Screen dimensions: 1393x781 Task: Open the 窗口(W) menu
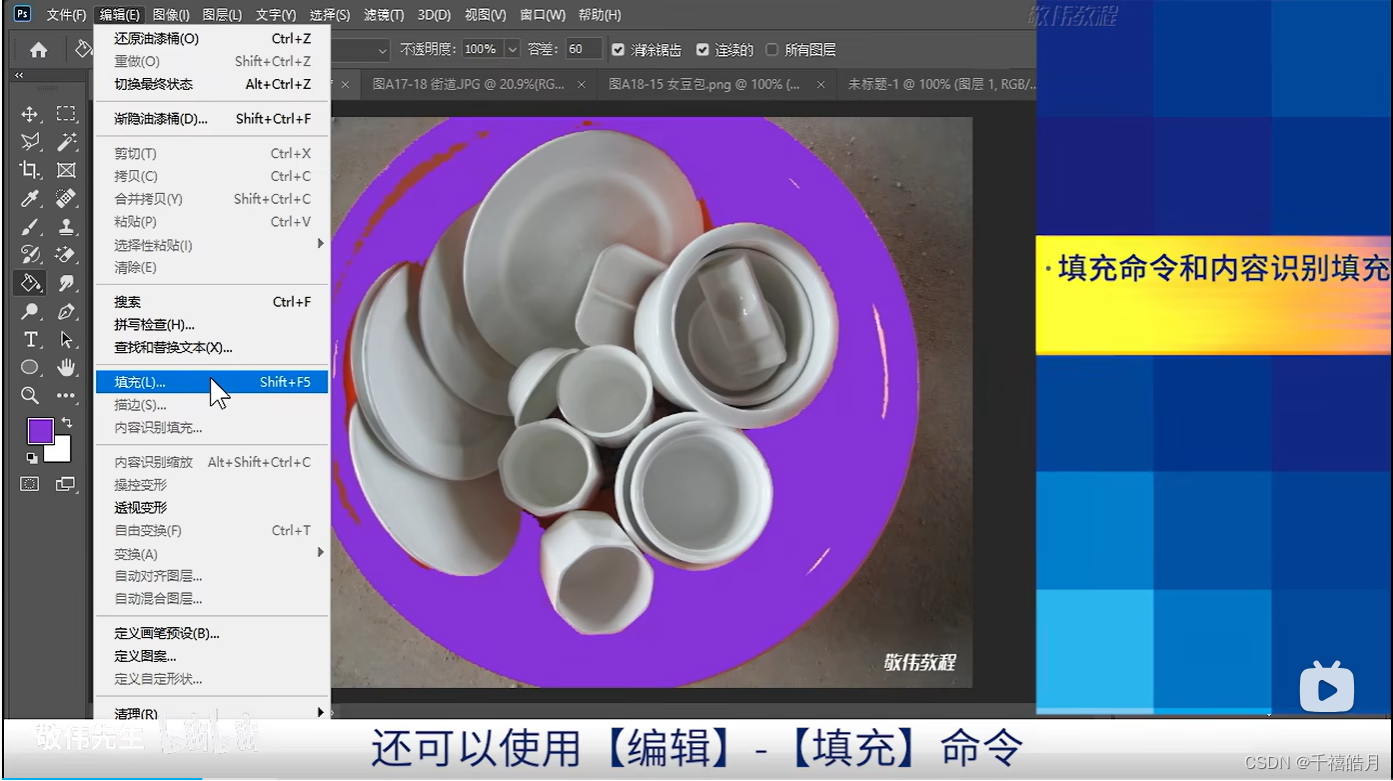[542, 15]
